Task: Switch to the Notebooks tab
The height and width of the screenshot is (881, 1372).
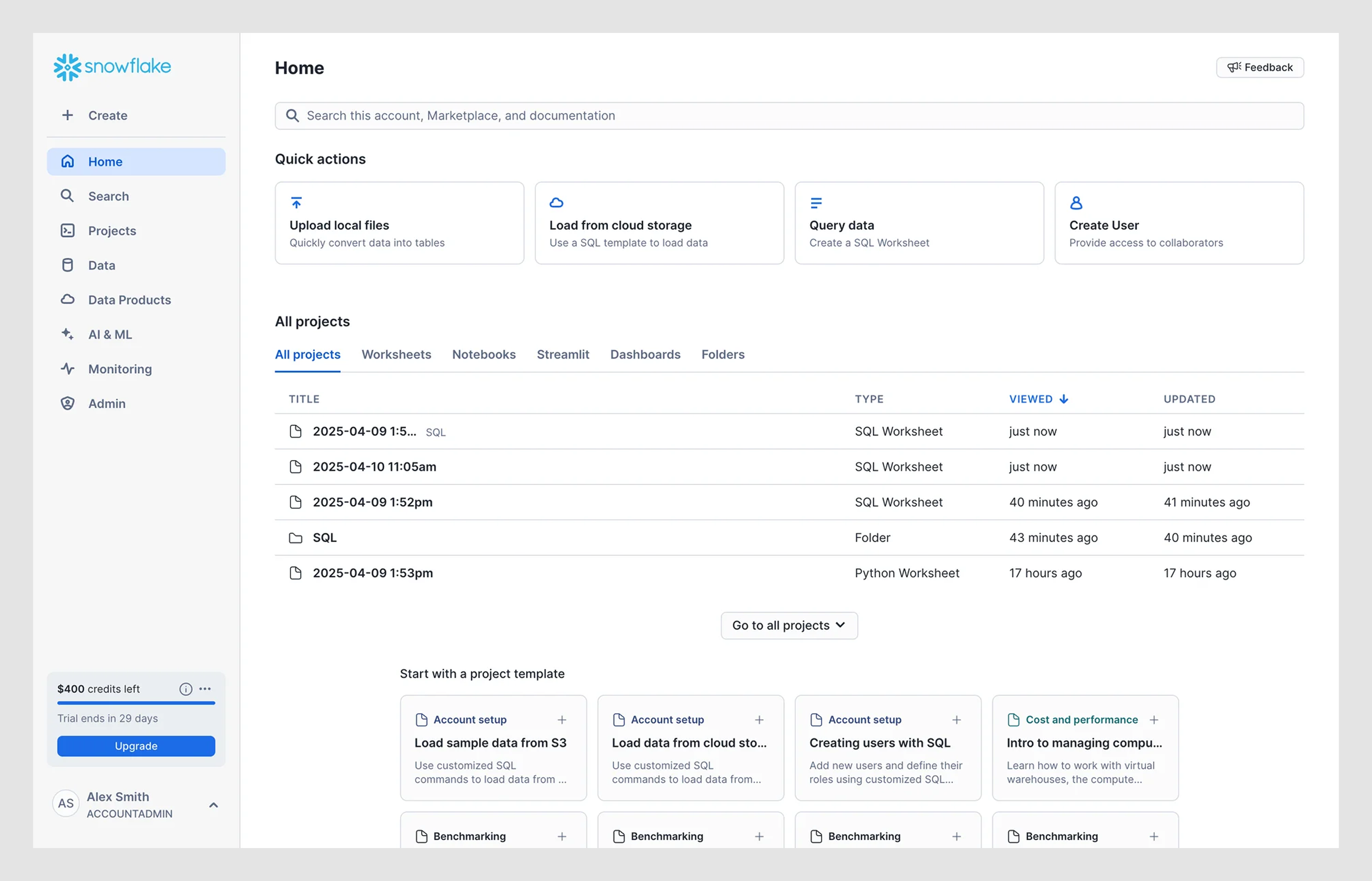Action: pos(484,354)
